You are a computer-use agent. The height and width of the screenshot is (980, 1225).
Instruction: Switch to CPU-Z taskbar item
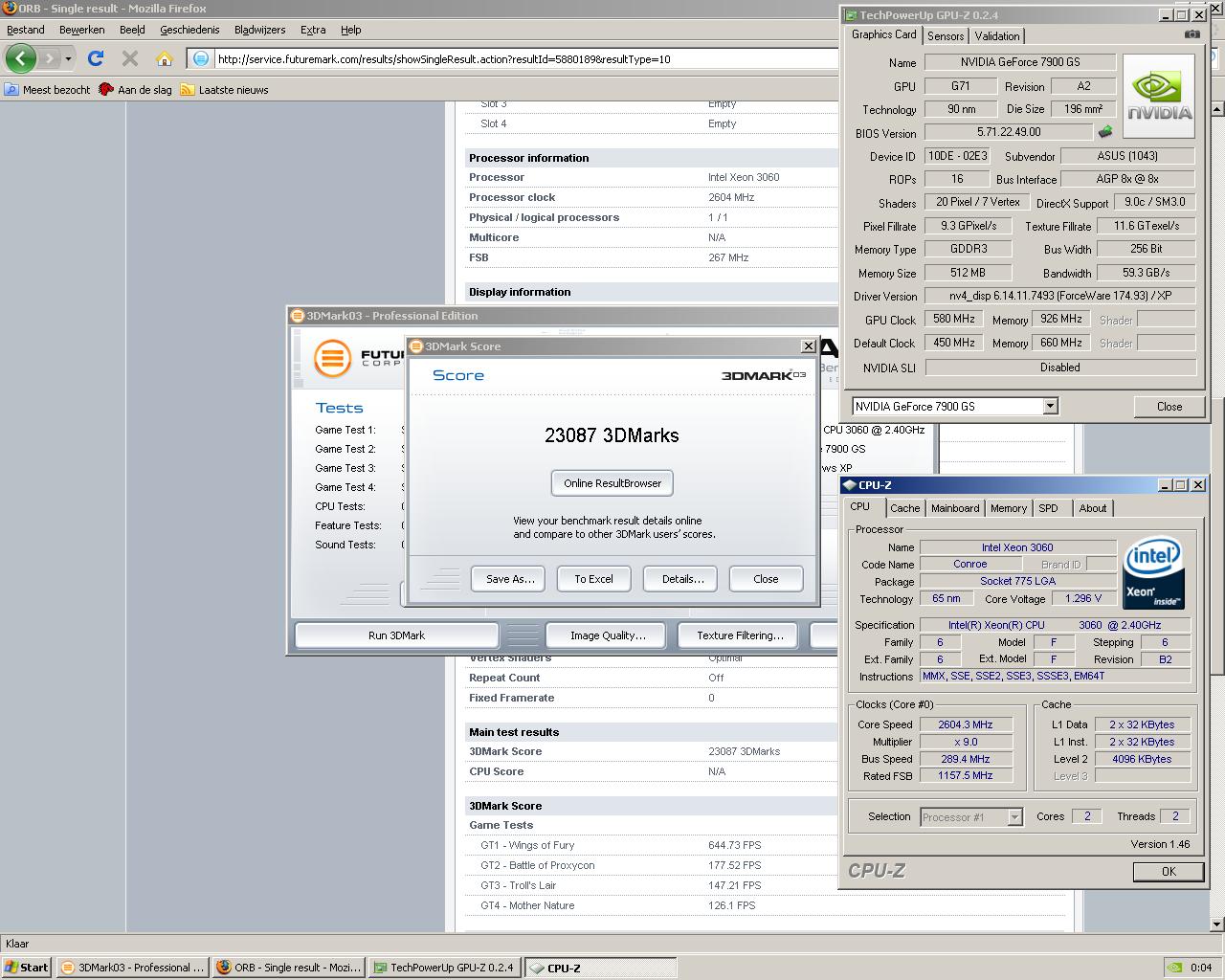601,967
